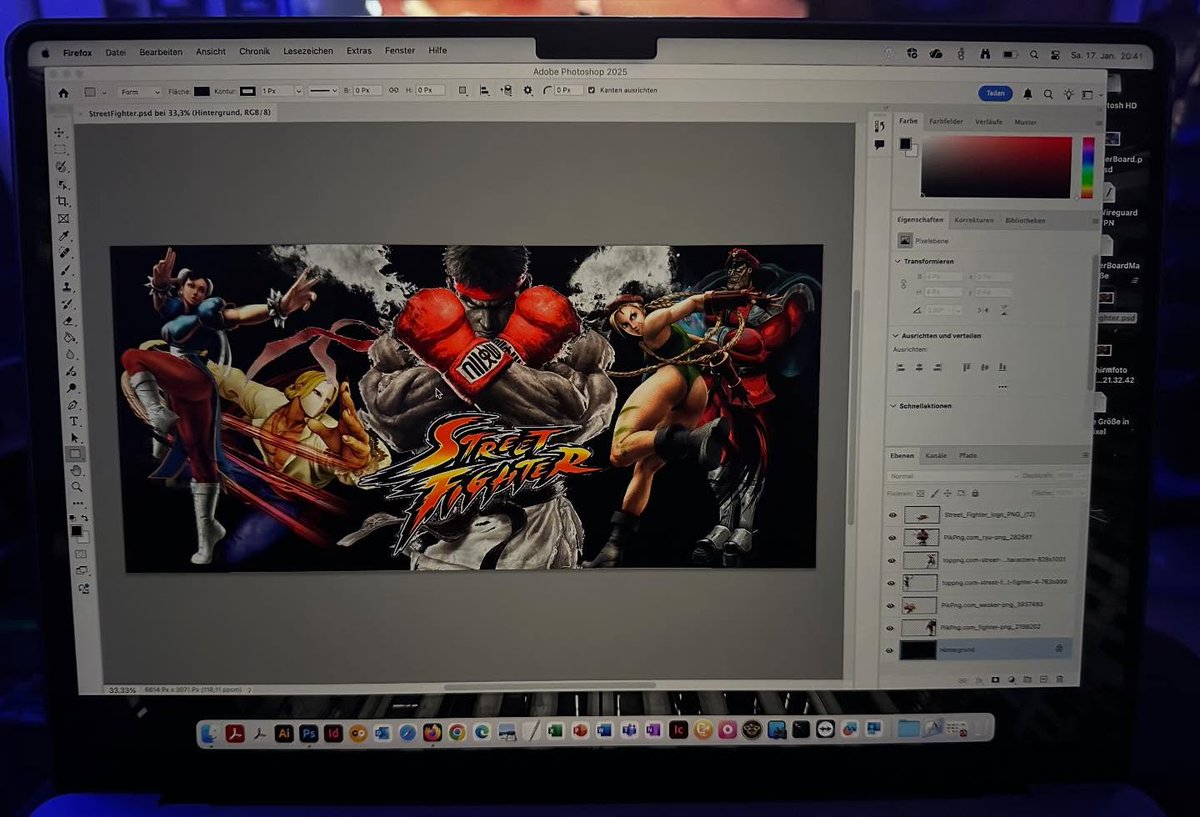Select the Zoom tool
The width and height of the screenshot is (1200, 817).
(x=77, y=486)
